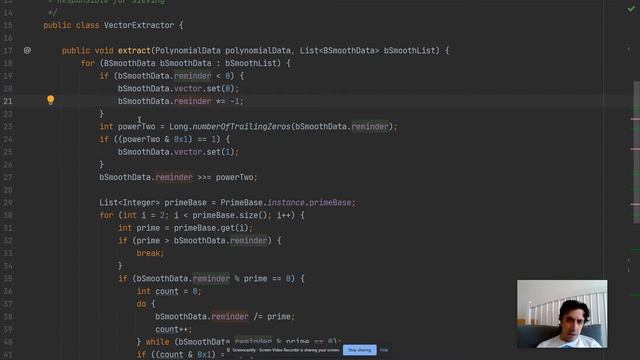Click 'vector.set(1)' on line 25
Screen dimensions: 640x360
[204, 152]
